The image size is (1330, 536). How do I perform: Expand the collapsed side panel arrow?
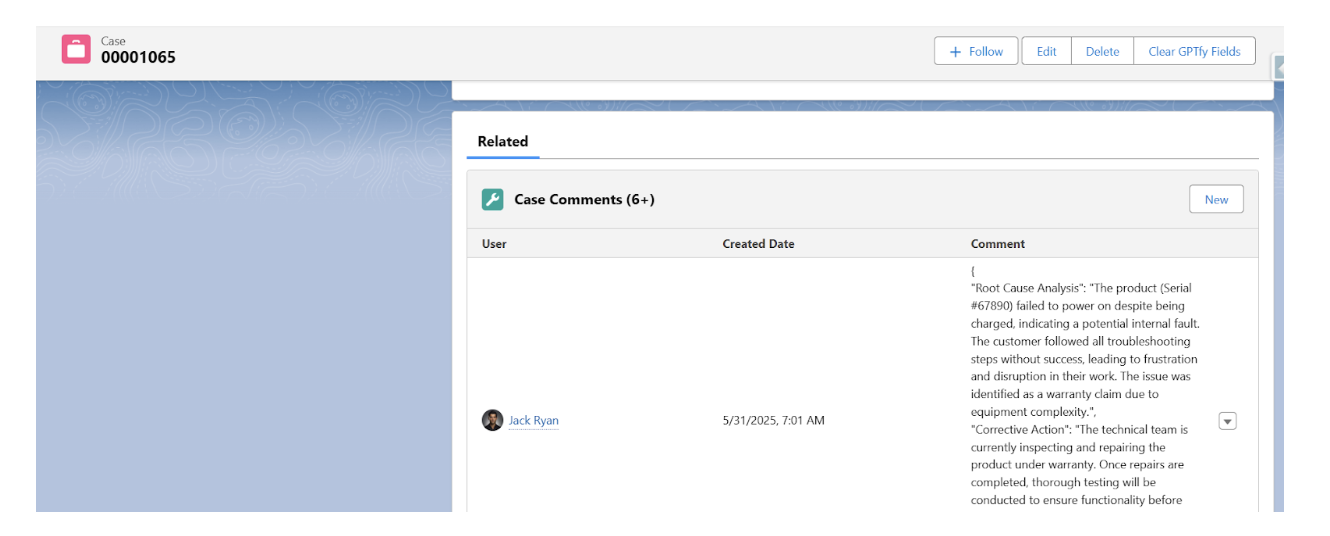coord(1278,68)
